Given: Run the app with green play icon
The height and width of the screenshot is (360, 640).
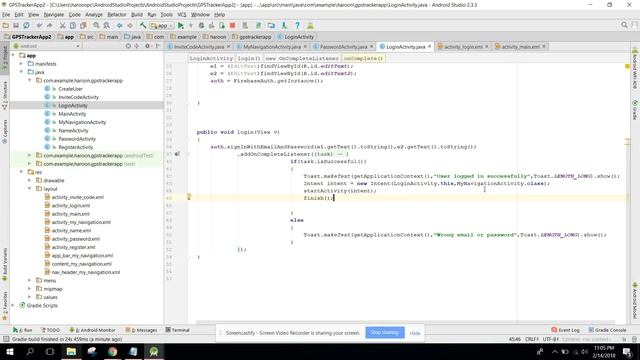Looking at the screenshot, I should point(180,25).
